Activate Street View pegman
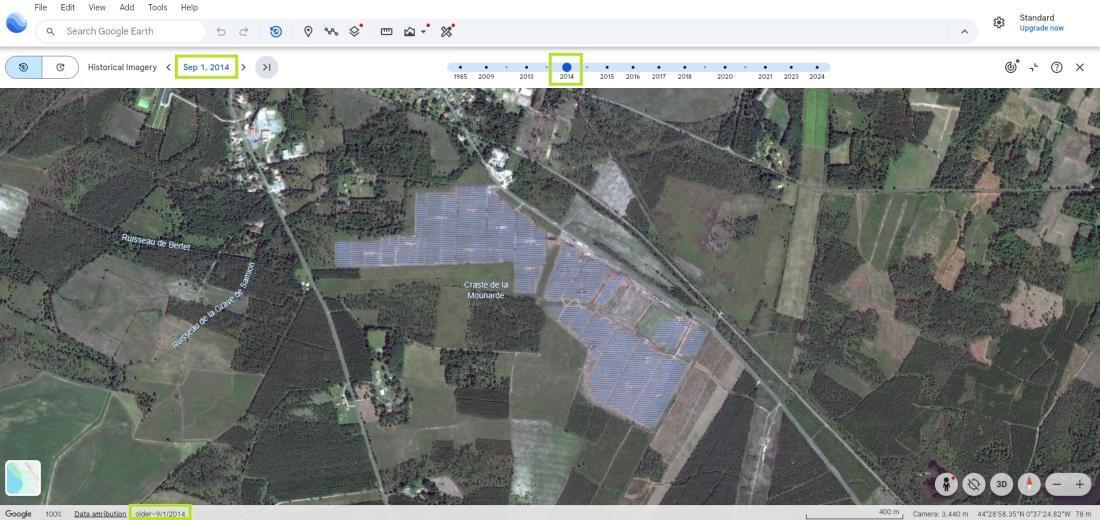The width and height of the screenshot is (1100, 520). 946,484
